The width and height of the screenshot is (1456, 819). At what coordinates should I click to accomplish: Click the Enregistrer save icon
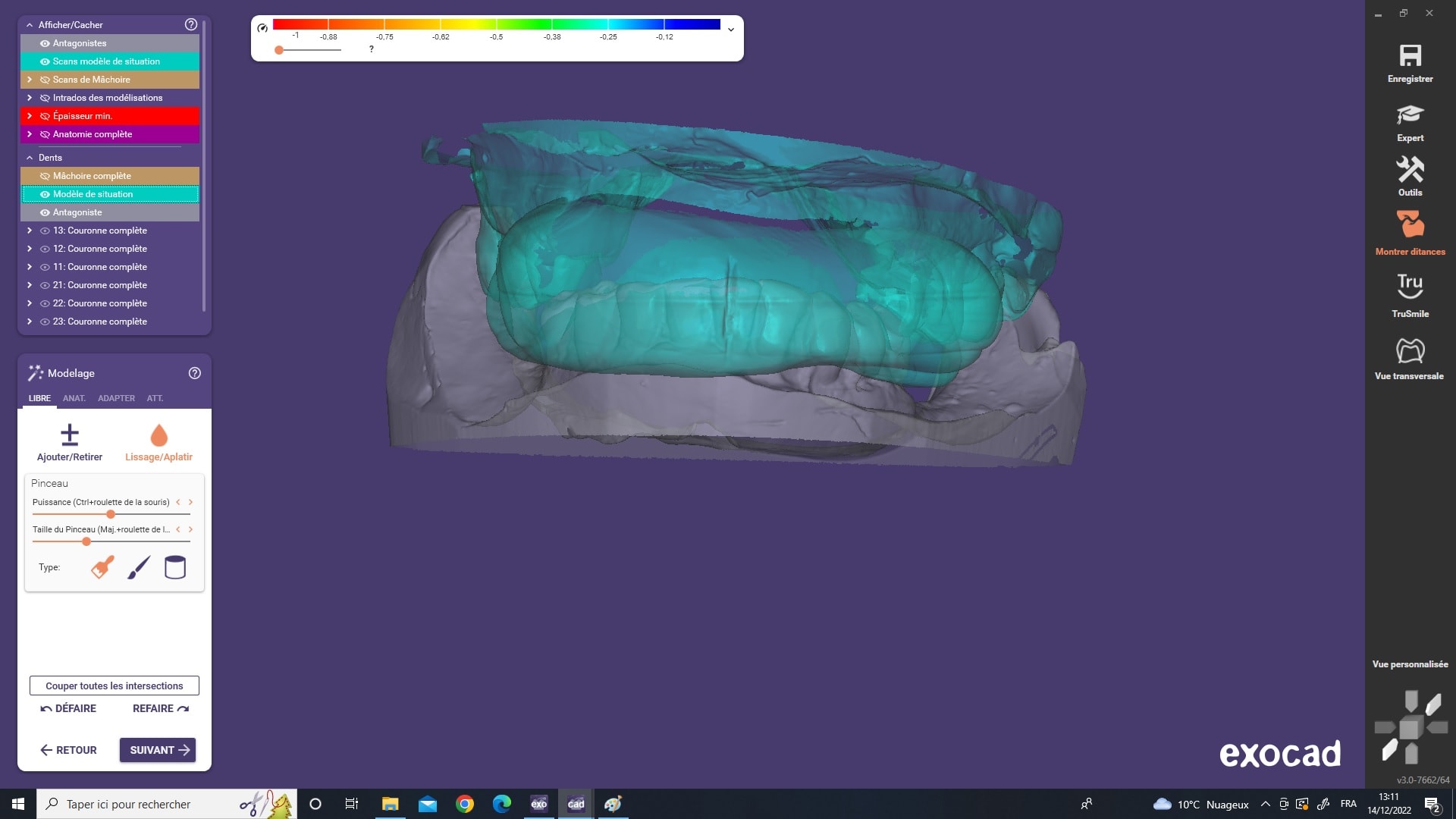pyautogui.click(x=1410, y=56)
